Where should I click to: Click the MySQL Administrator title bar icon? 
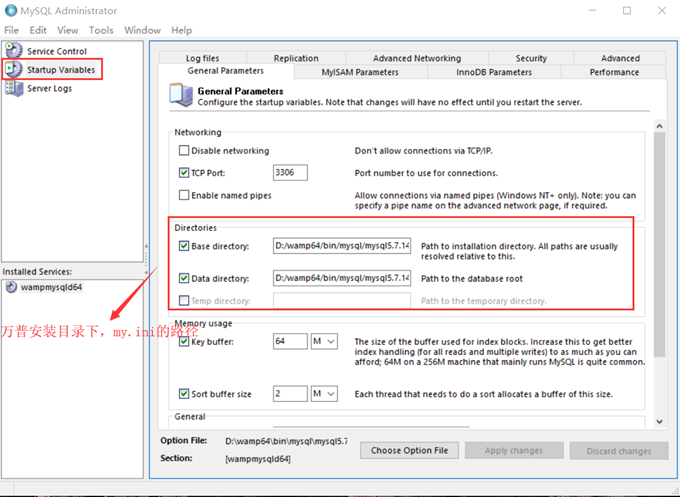[10, 10]
